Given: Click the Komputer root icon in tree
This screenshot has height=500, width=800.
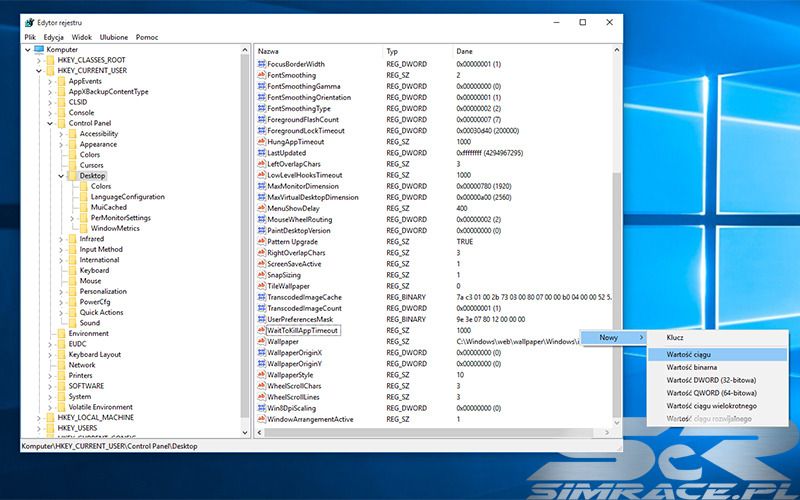Looking at the screenshot, I should pyautogui.click(x=37, y=49).
